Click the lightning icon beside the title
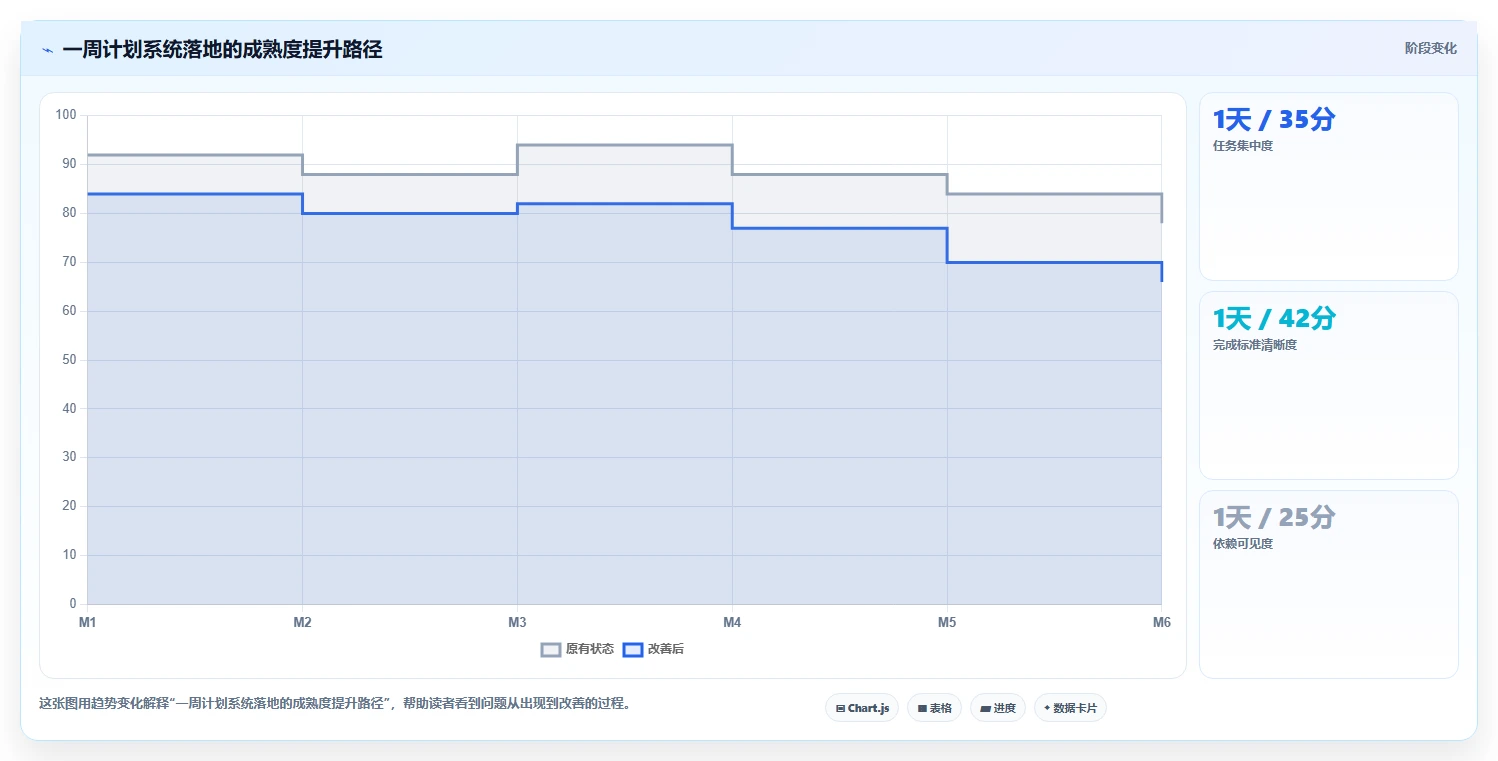The width and height of the screenshot is (1498, 761). (x=47, y=50)
